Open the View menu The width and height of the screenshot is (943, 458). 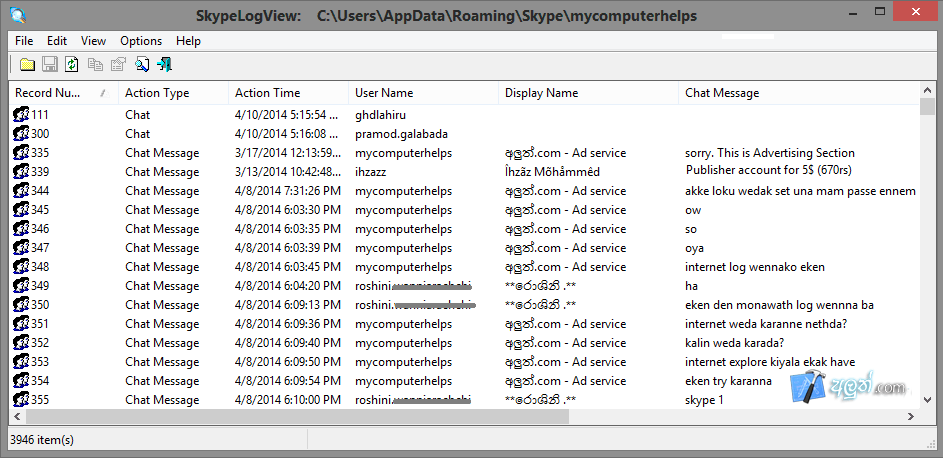pos(93,41)
